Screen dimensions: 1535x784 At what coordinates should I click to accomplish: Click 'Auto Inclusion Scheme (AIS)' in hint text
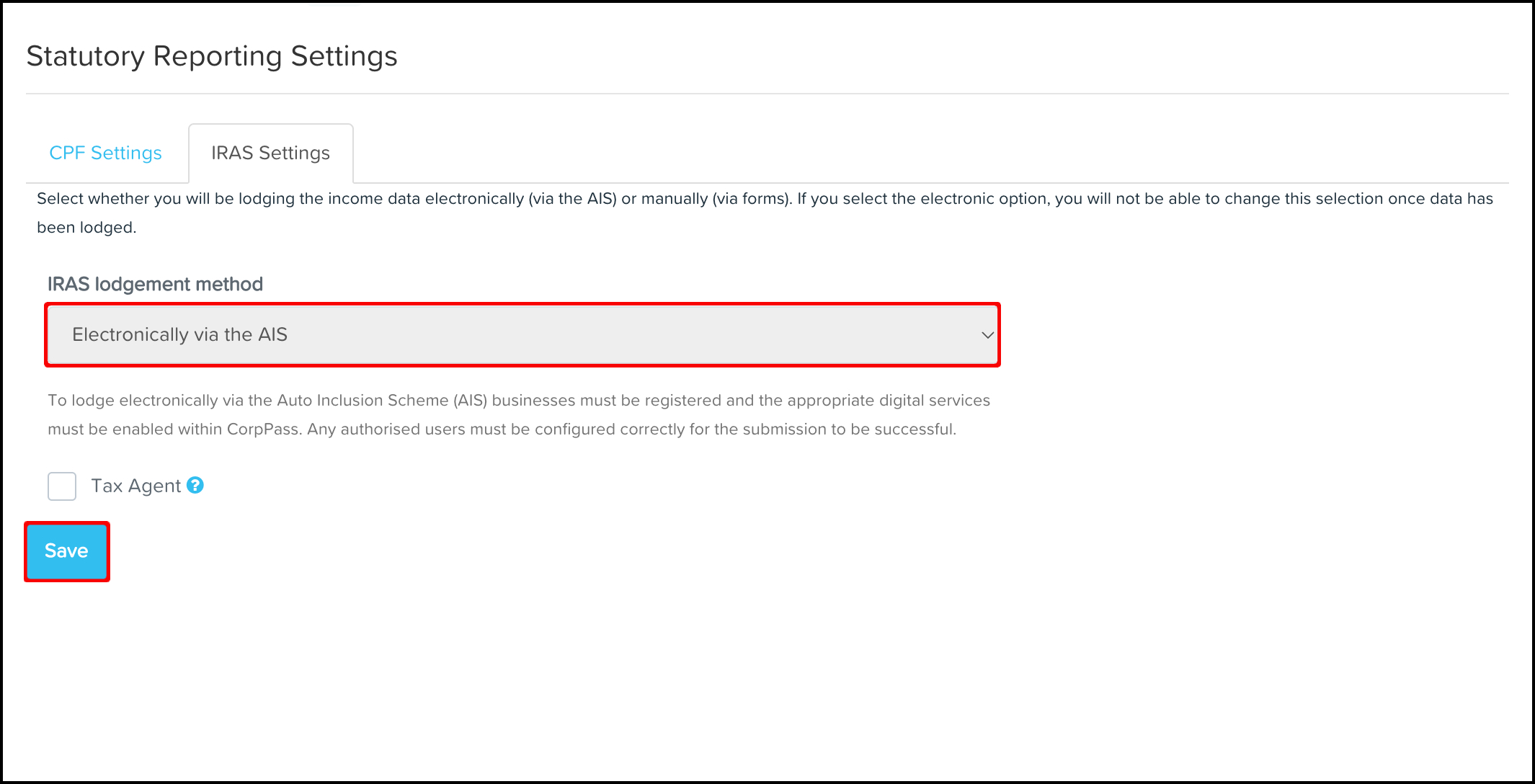click(382, 401)
